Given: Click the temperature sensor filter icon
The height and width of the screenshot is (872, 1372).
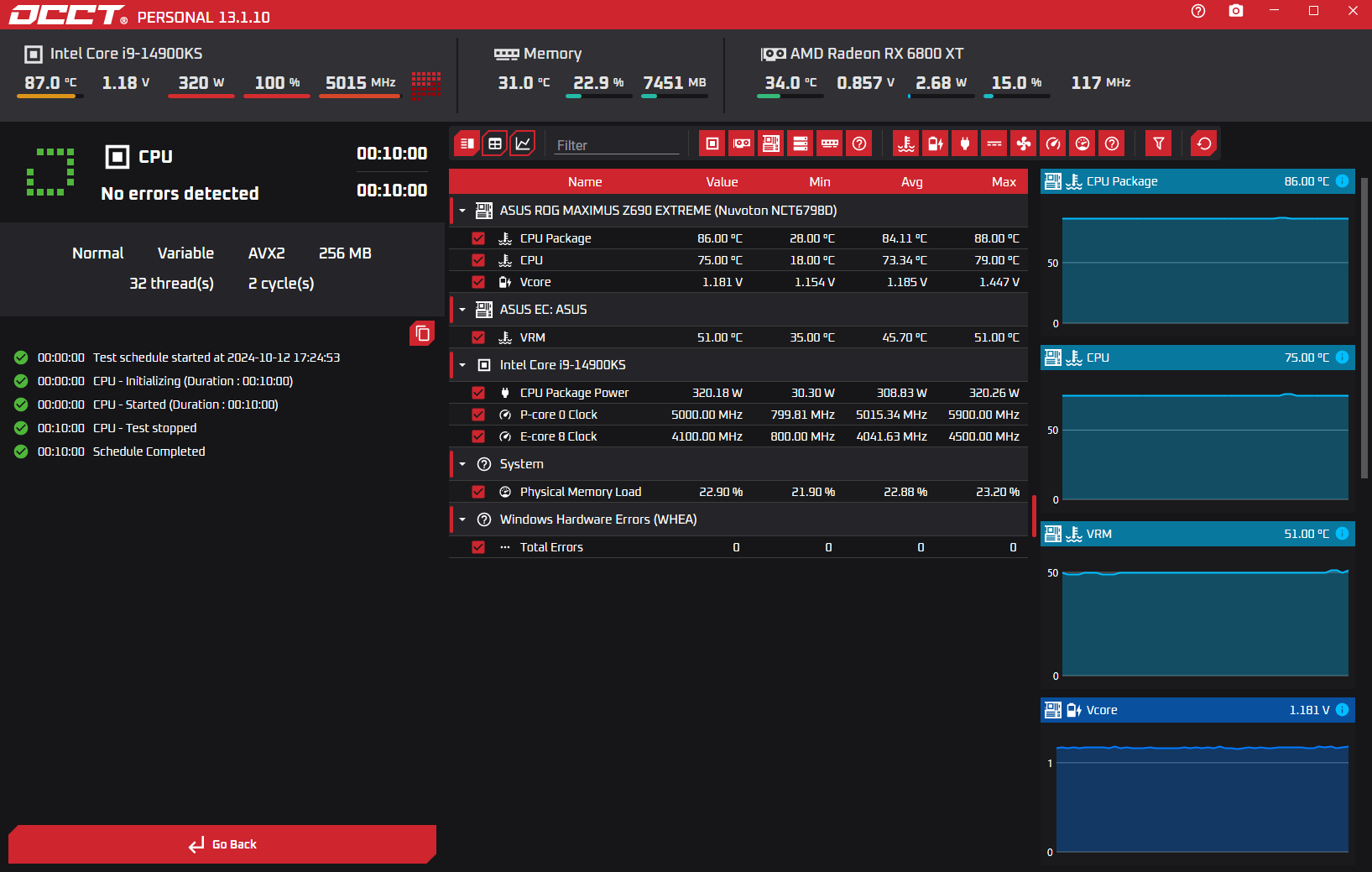Looking at the screenshot, I should (906, 144).
